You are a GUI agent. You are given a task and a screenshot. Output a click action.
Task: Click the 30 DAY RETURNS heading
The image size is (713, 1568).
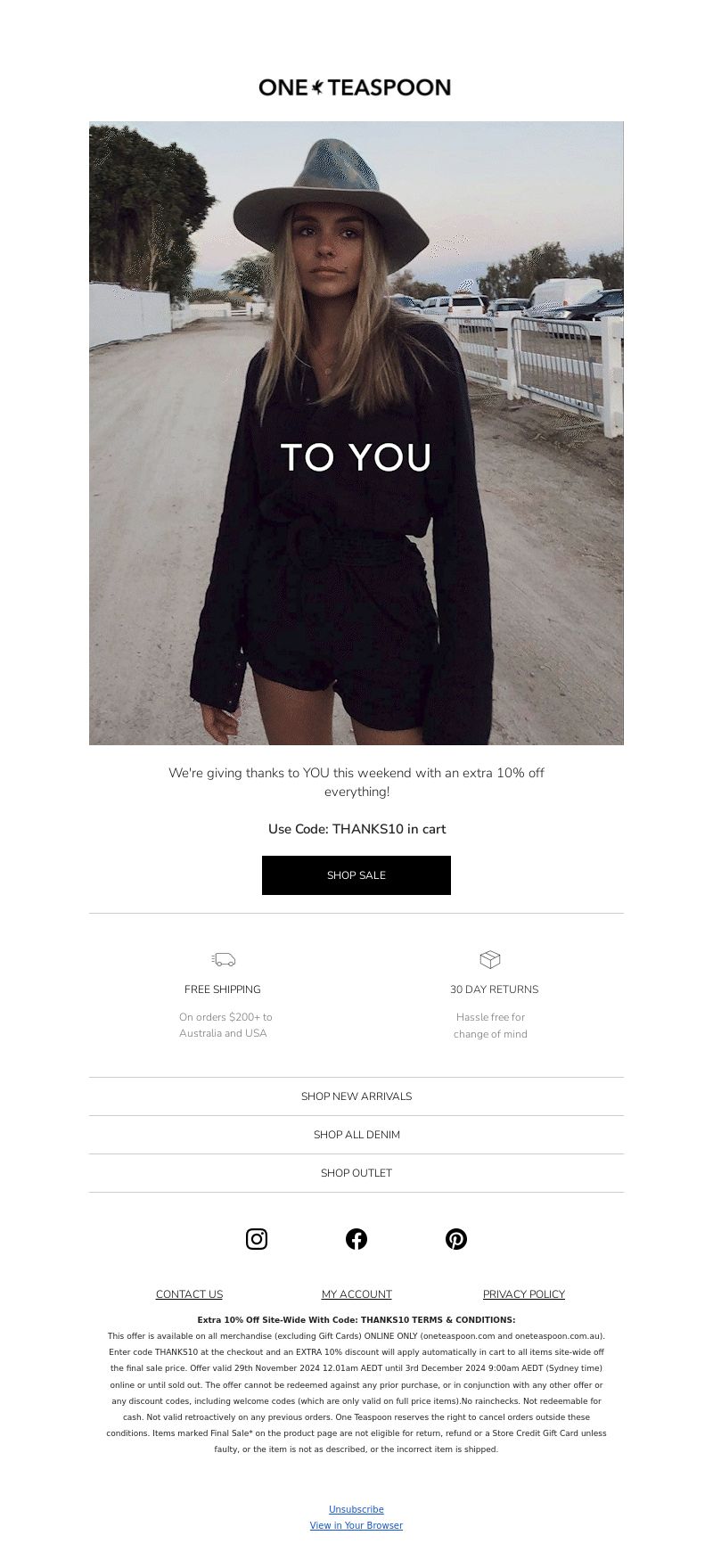pyautogui.click(x=495, y=989)
